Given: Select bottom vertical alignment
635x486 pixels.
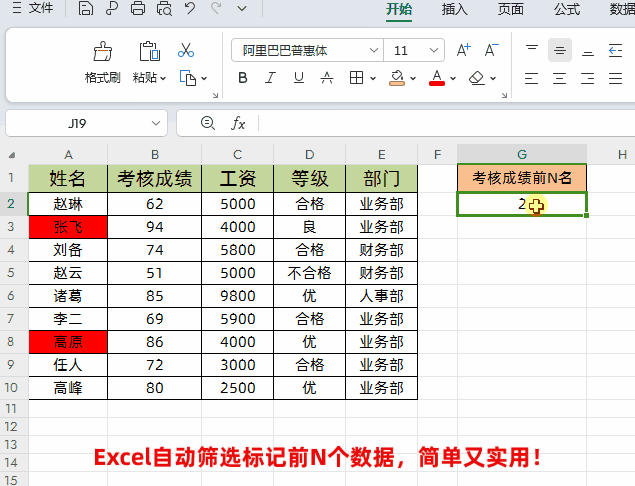Looking at the screenshot, I should [588, 51].
